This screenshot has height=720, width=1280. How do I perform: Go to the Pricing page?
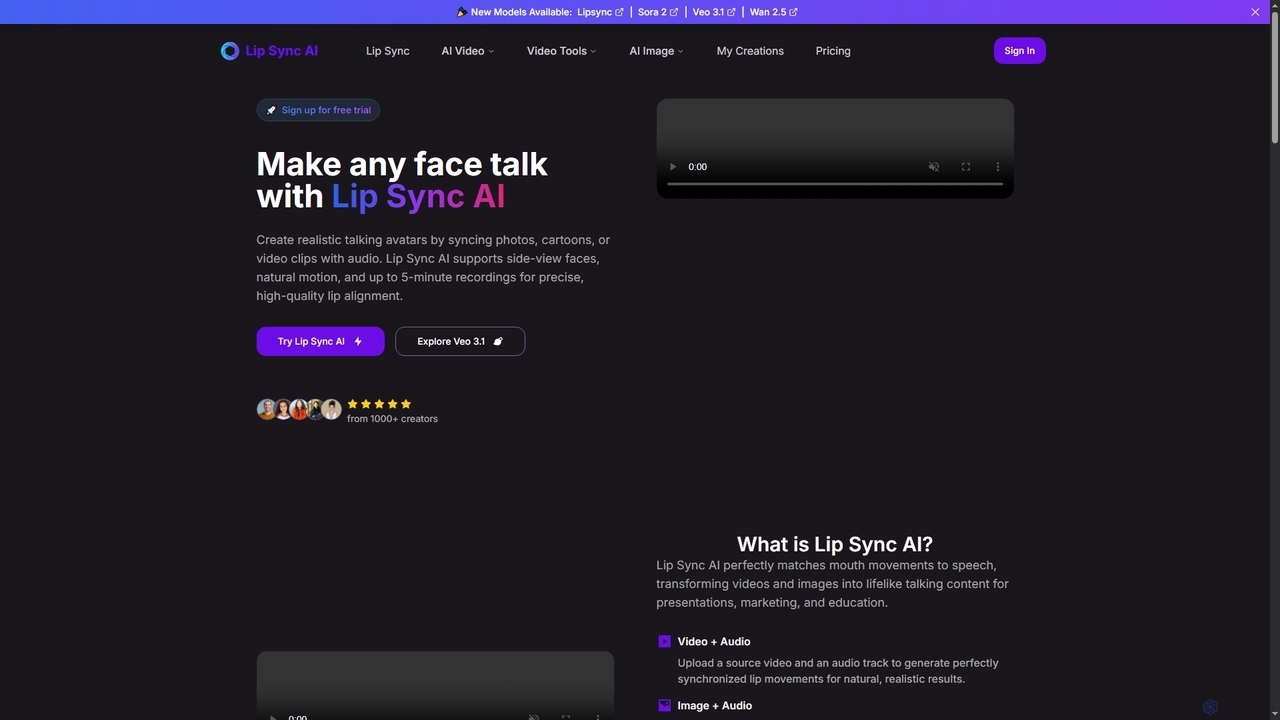833,51
